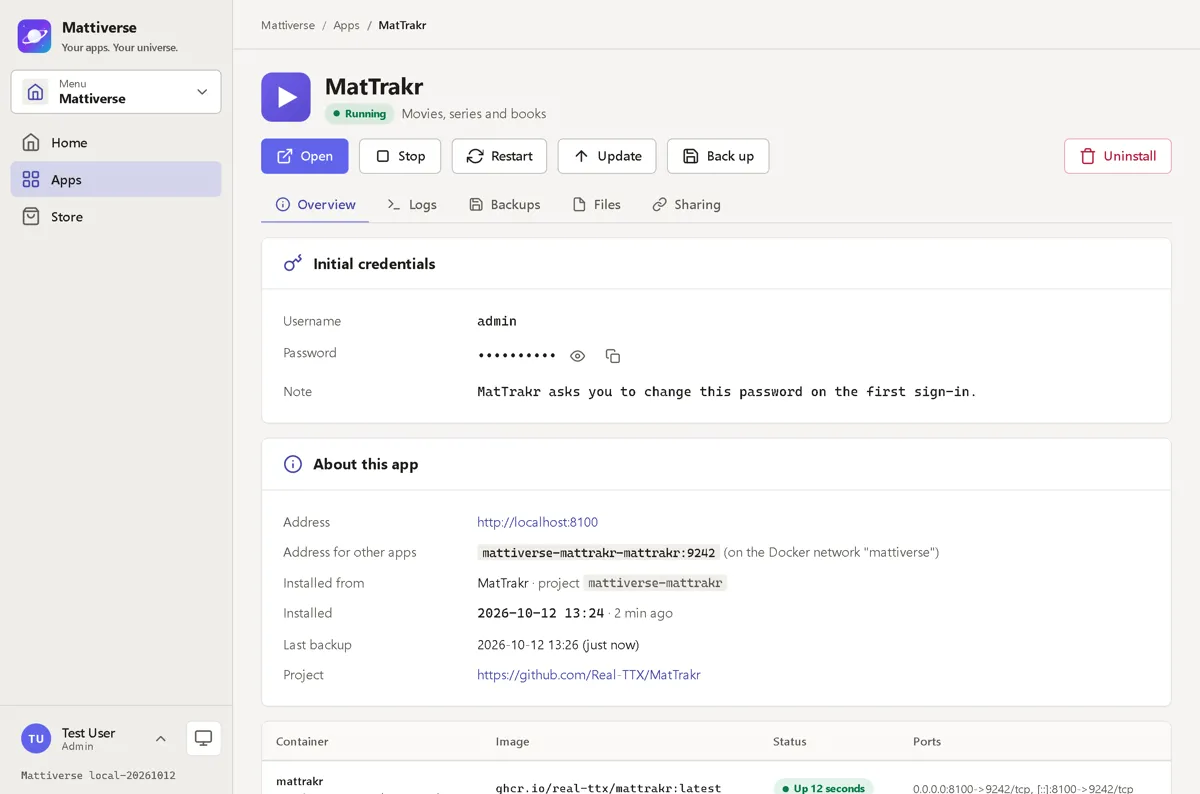Click the MatTrakr breadcrumb text
1200x794 pixels.
click(x=402, y=25)
